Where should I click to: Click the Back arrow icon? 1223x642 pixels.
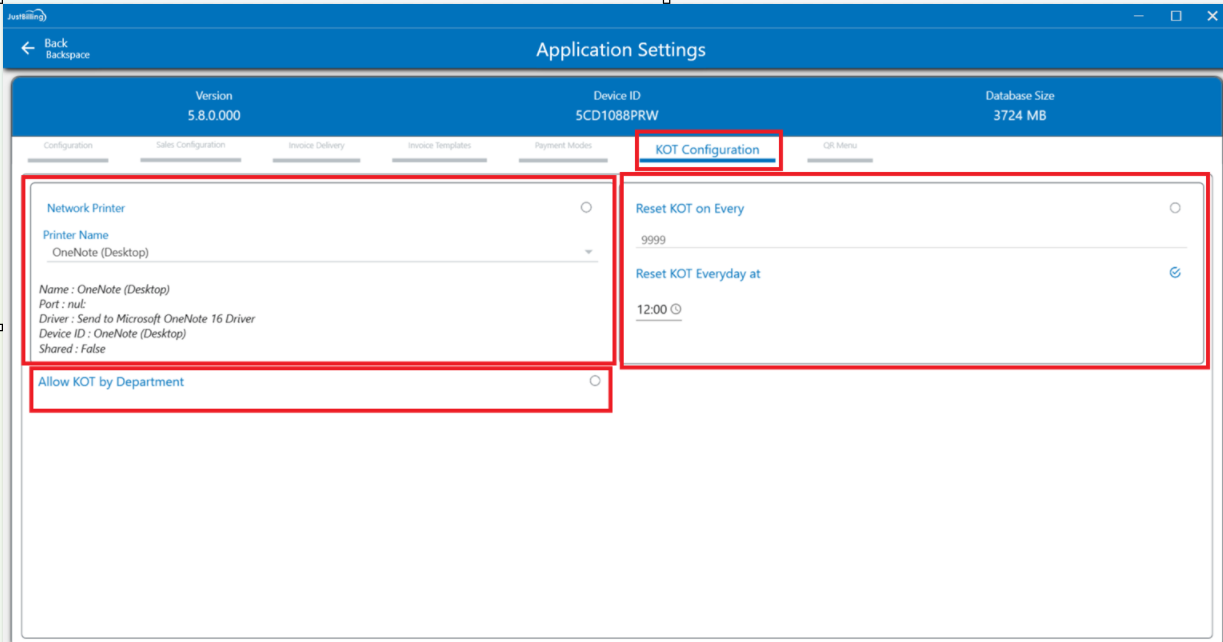pos(28,48)
